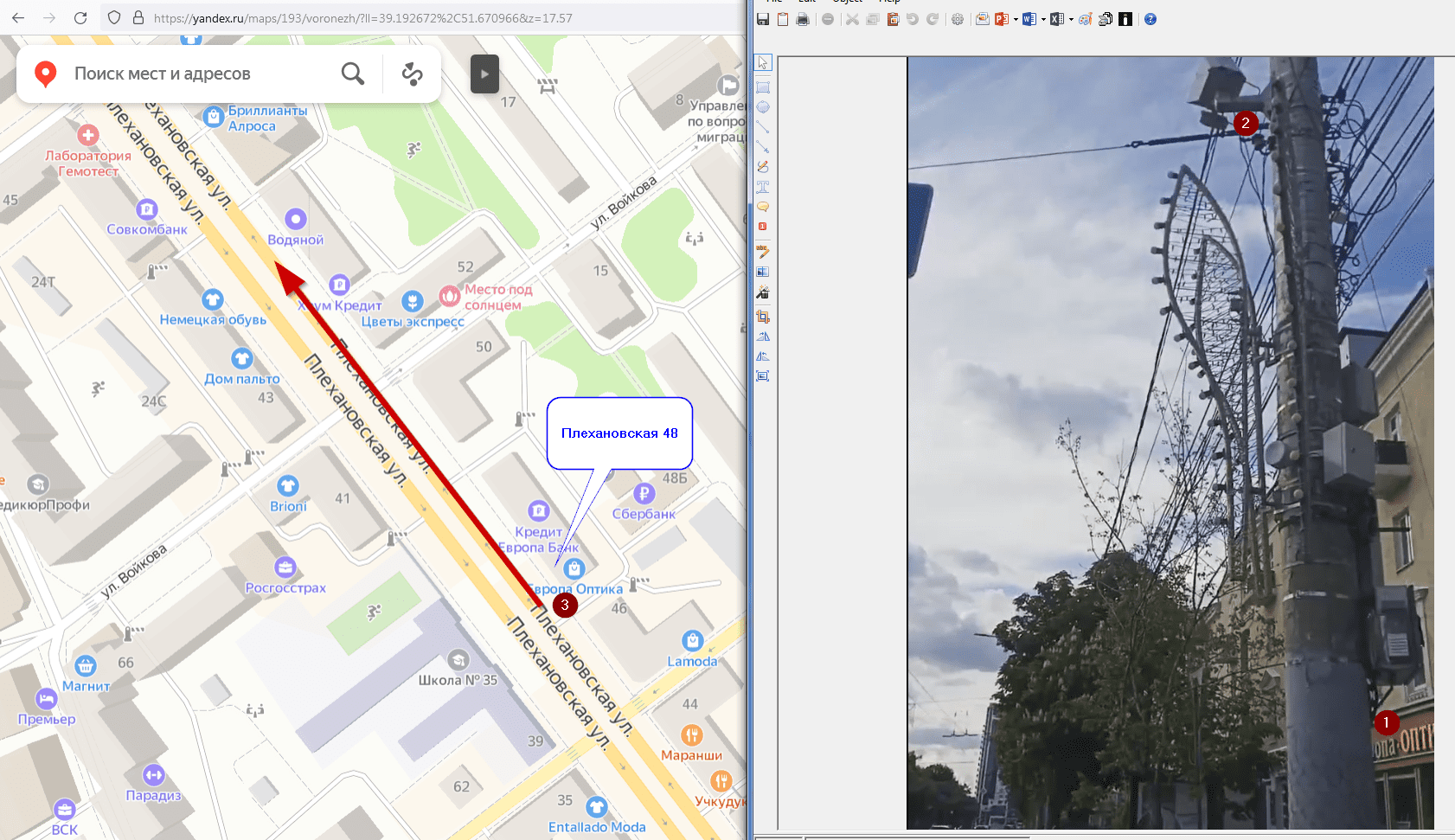
Task: Open the resize image tool
Action: click(763, 375)
